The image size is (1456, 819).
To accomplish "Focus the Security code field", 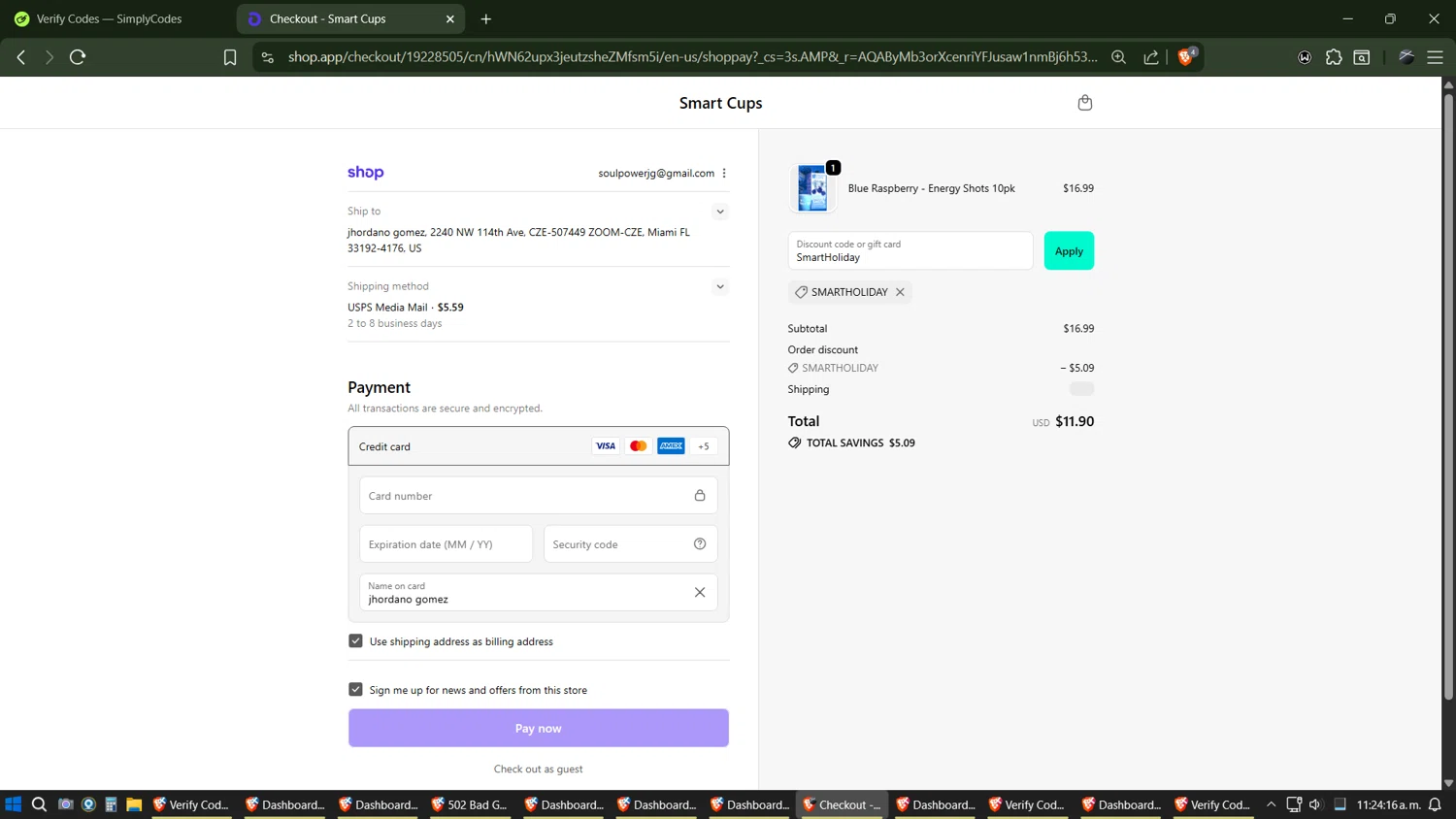I will pyautogui.click(x=630, y=543).
